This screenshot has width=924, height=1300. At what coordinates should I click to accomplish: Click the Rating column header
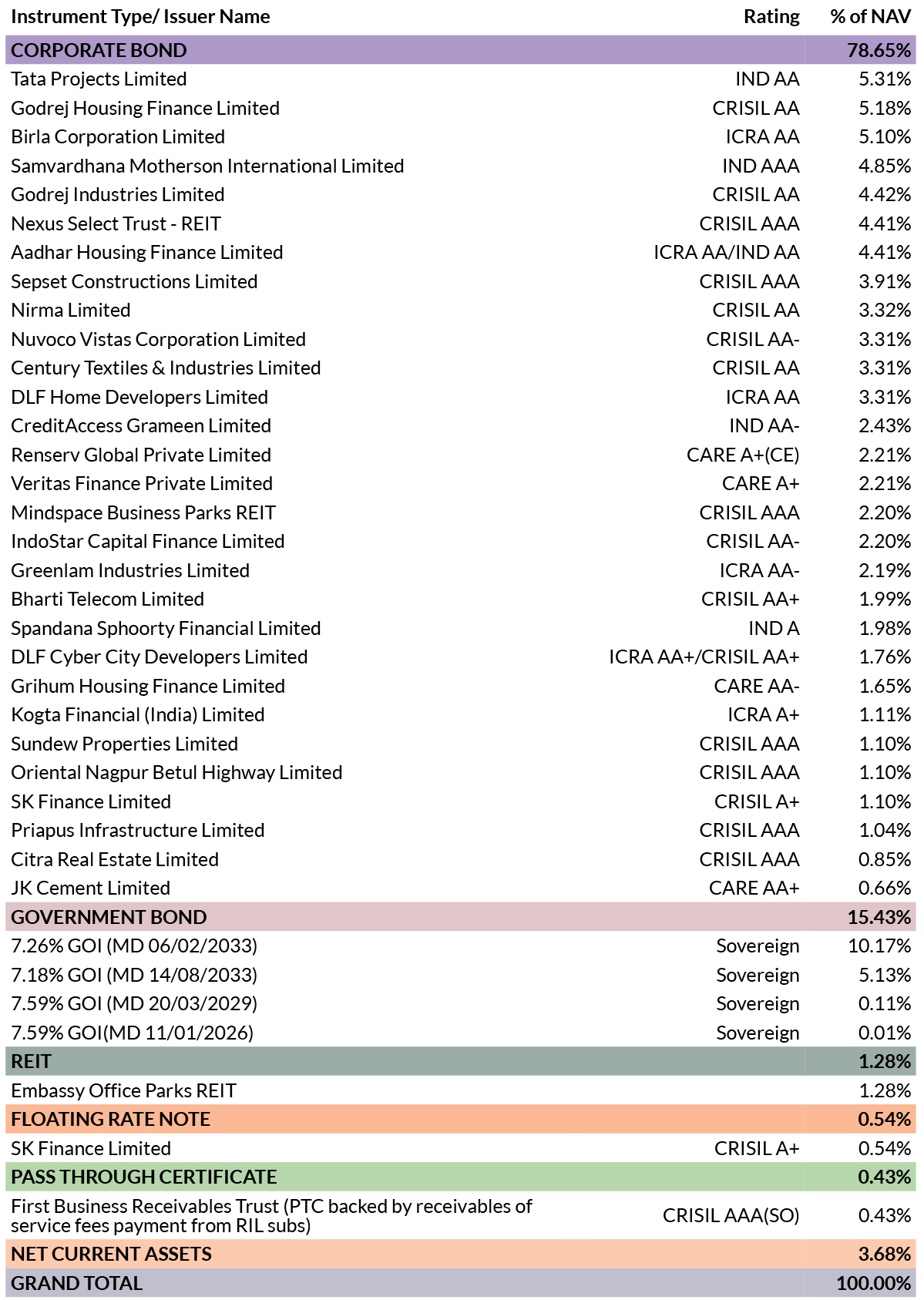tap(771, 17)
